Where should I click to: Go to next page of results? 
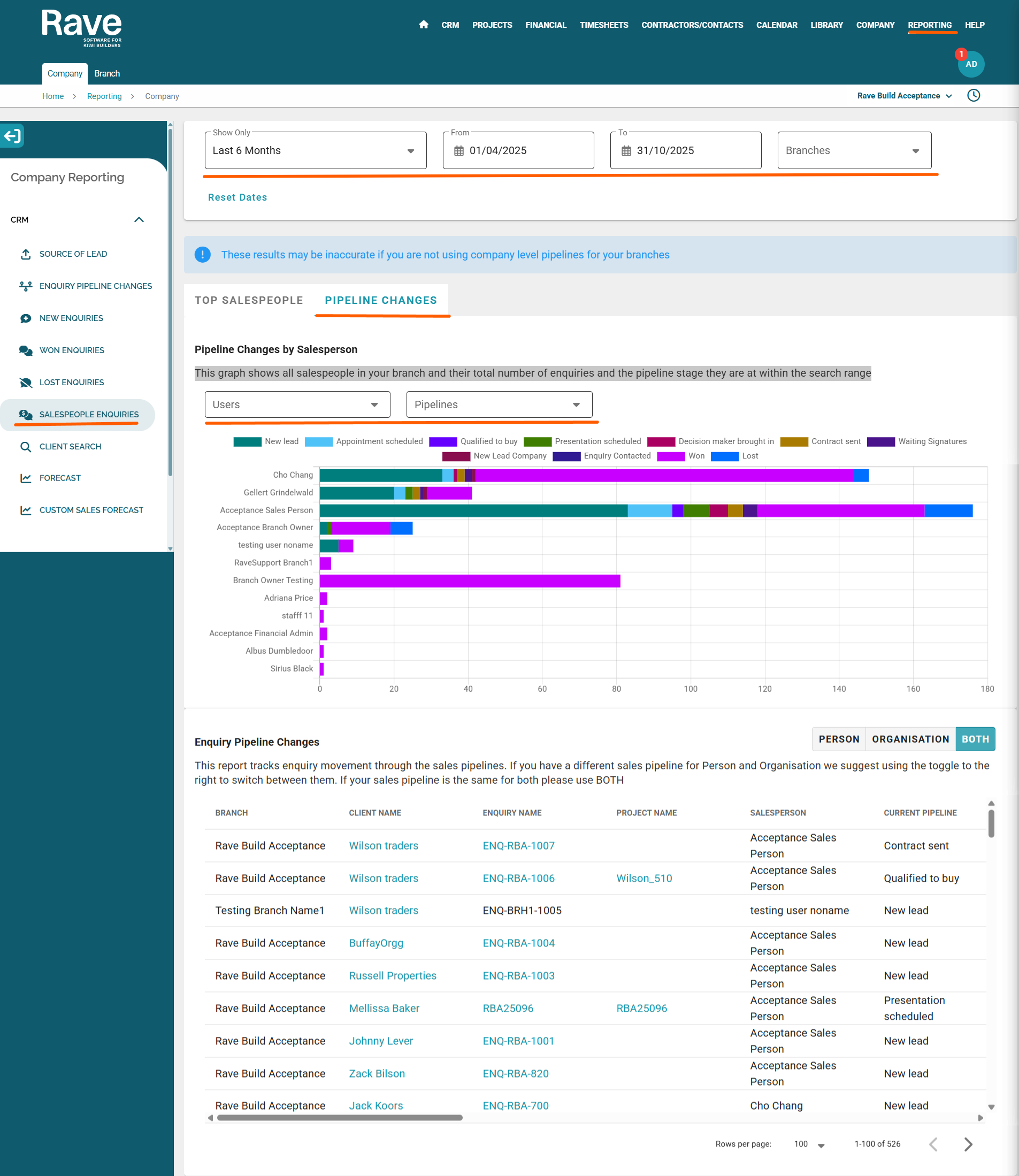(x=968, y=1144)
